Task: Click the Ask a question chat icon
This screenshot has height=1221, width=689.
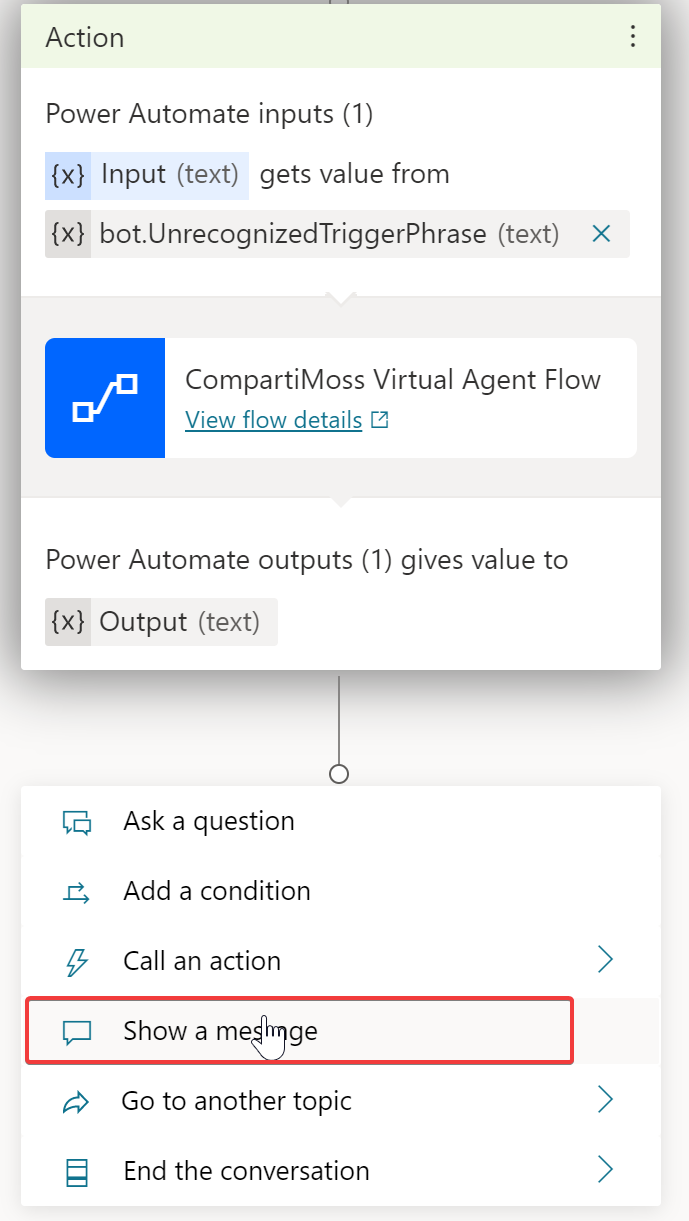Action: pyautogui.click(x=77, y=822)
